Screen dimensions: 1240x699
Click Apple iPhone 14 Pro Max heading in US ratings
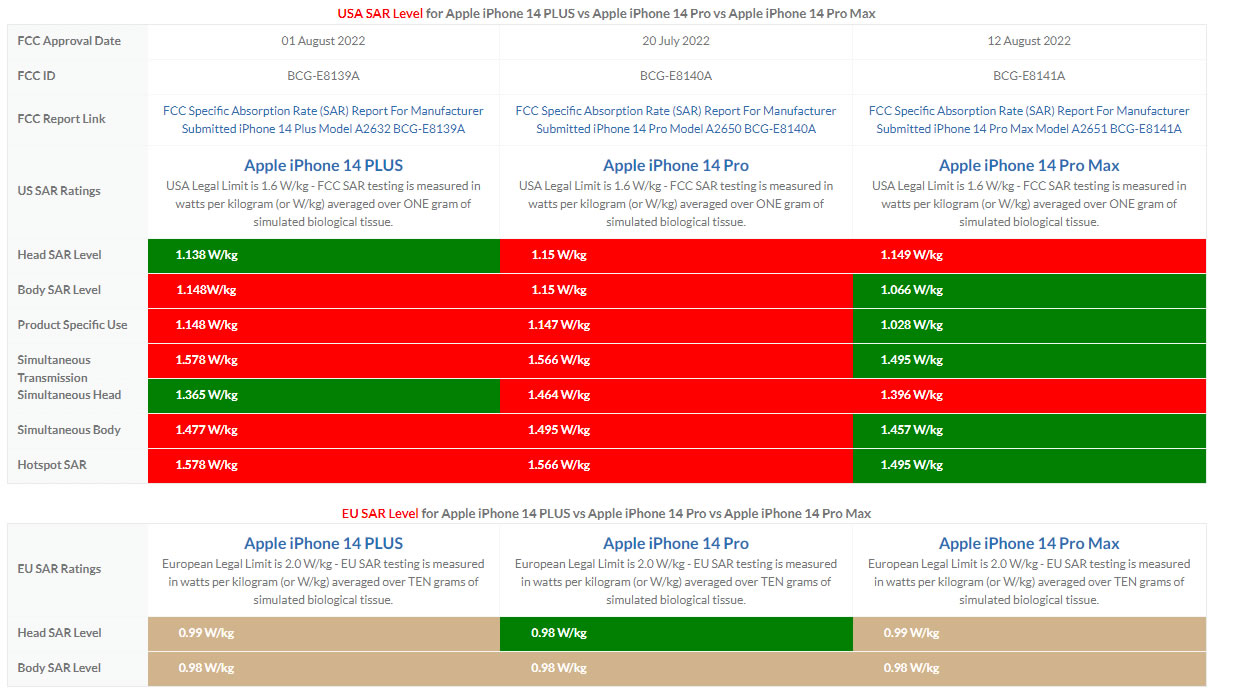(1029, 165)
